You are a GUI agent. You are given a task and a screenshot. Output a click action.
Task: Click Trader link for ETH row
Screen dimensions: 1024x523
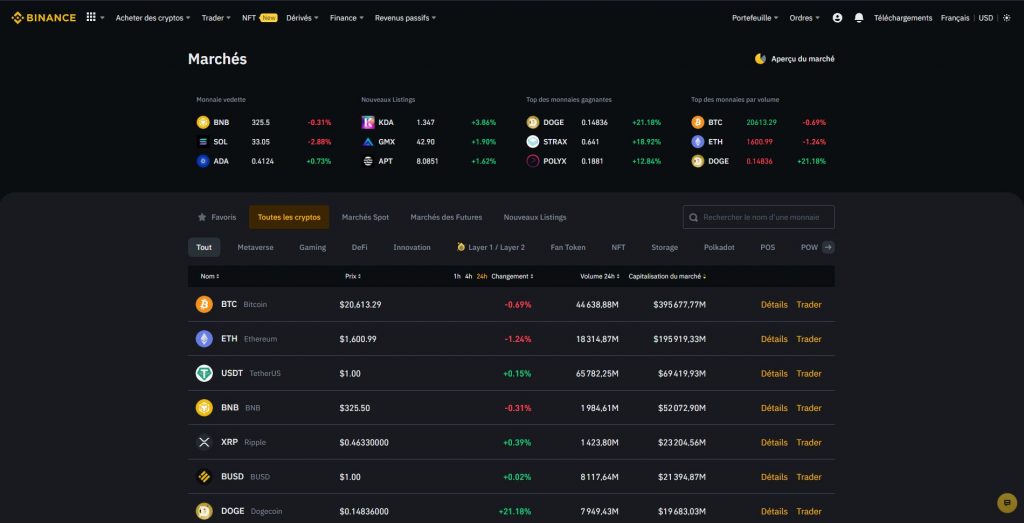[808, 339]
